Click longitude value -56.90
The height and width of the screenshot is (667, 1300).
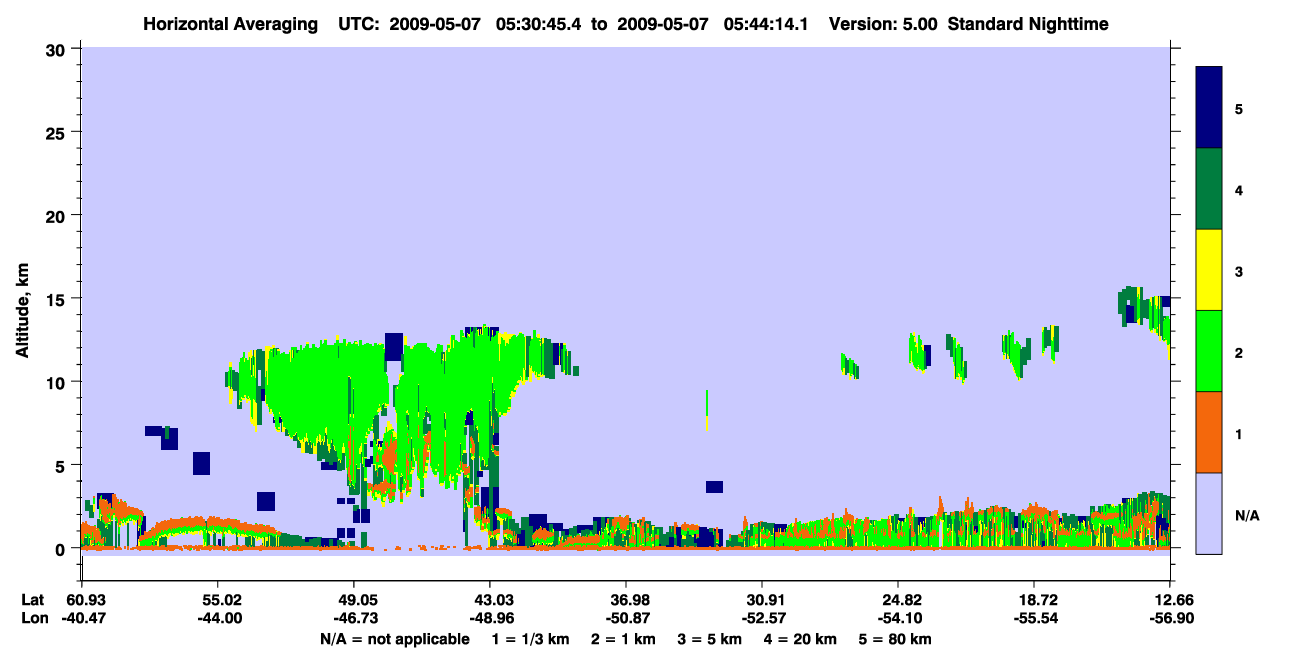(x=1170, y=619)
